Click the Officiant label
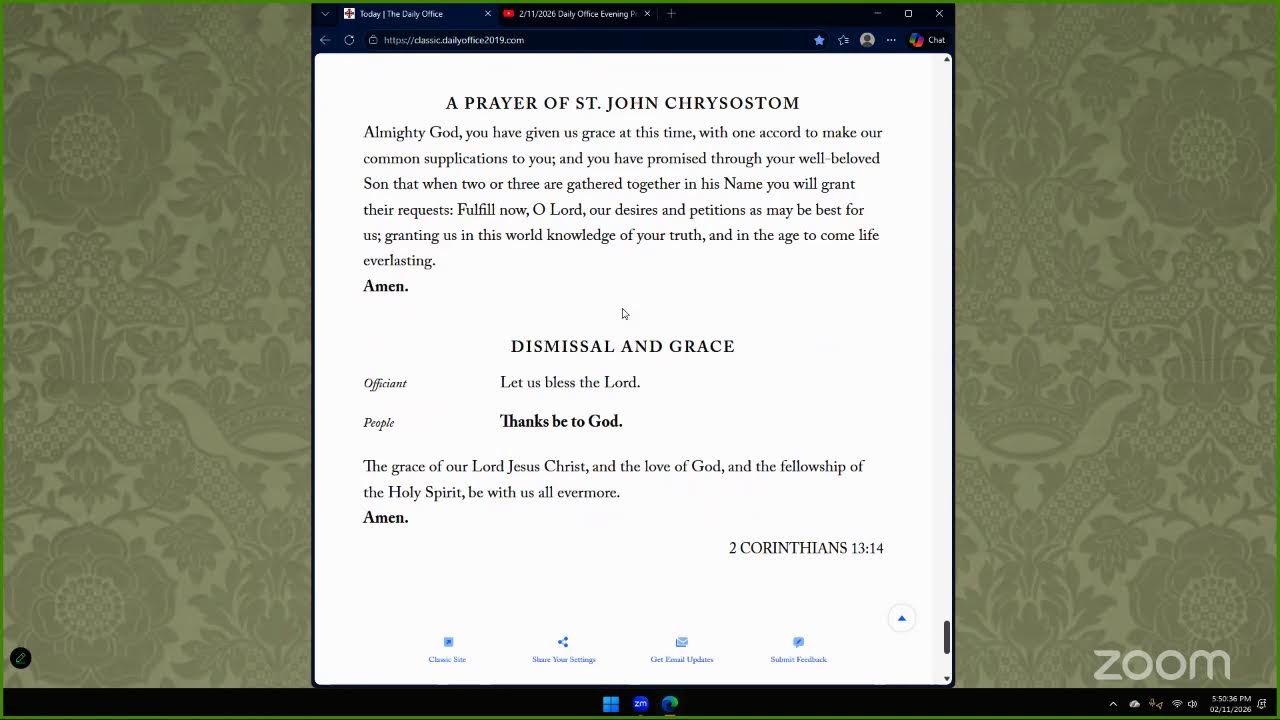 tap(385, 384)
